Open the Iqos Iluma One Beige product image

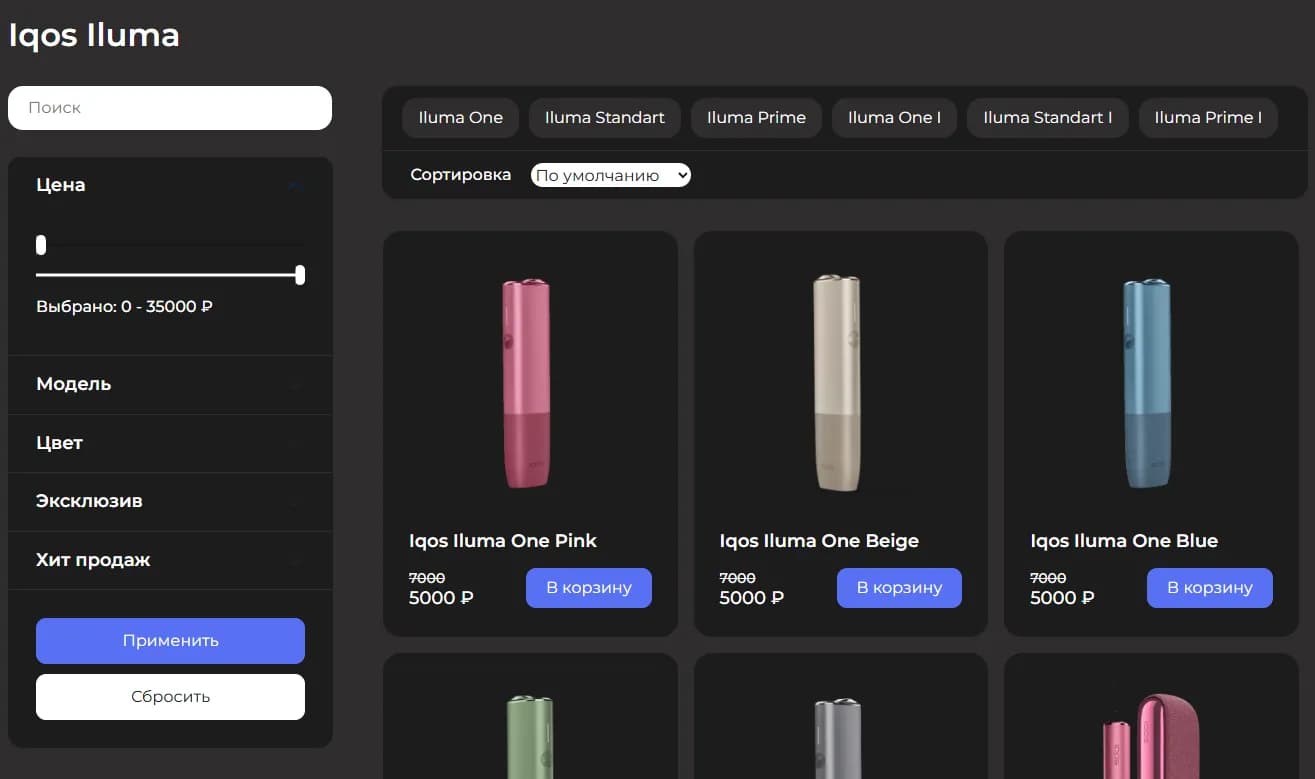click(838, 383)
